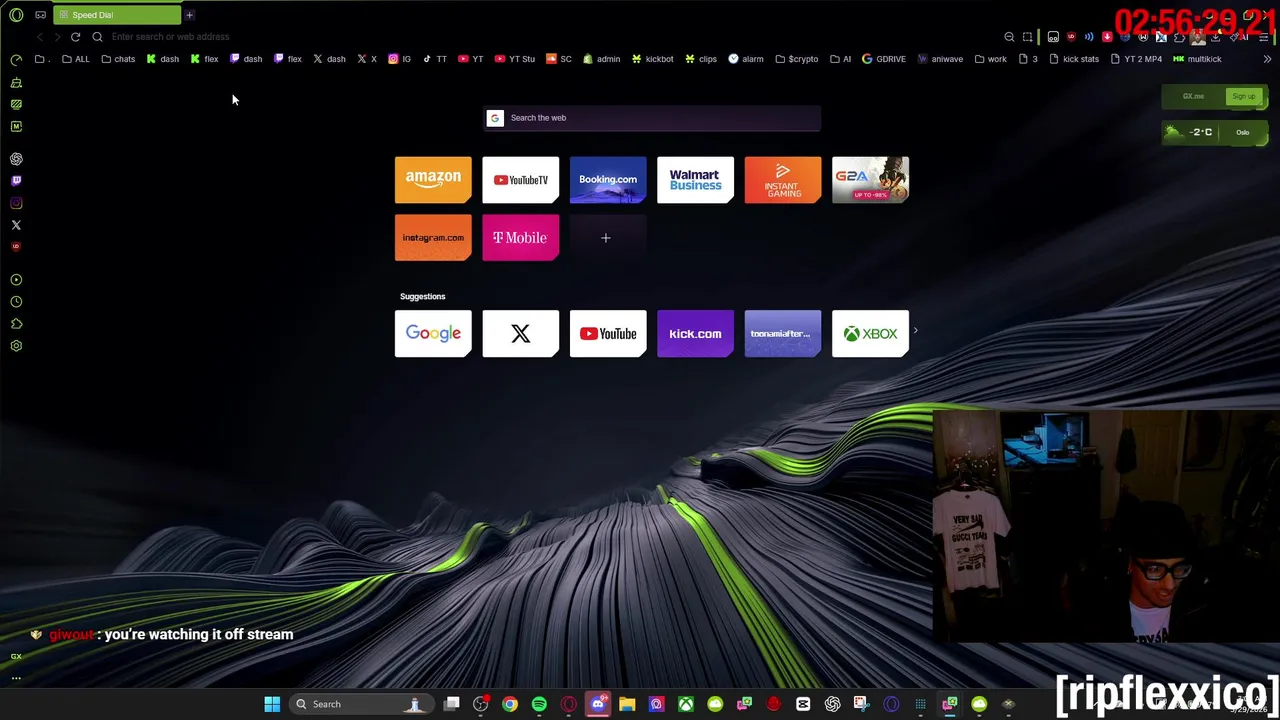Open the Amazon speed dial tile
Viewport: 1280px width, 720px height.
tap(433, 180)
